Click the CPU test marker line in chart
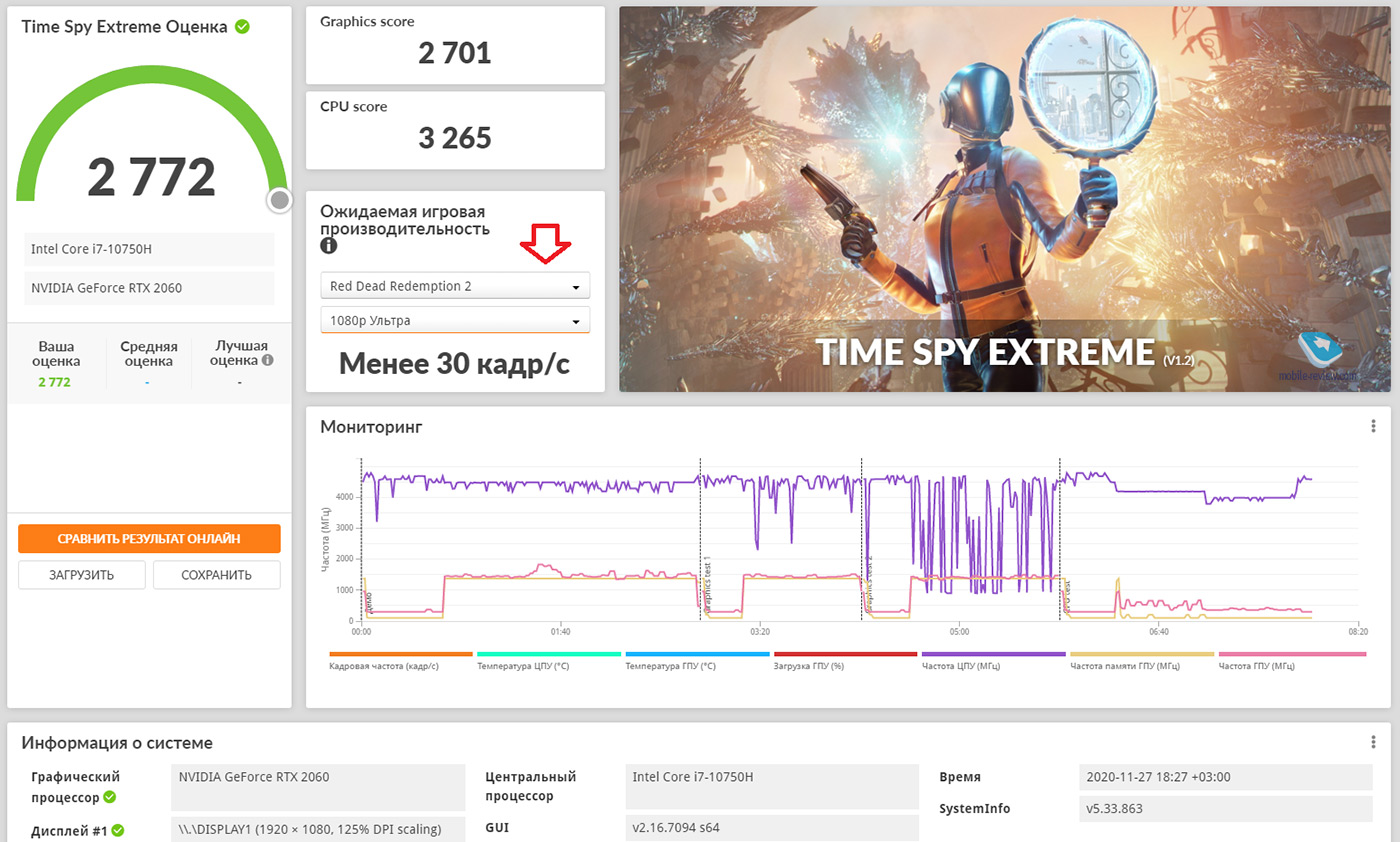Viewport: 1400px width, 842px height. tap(1060, 540)
